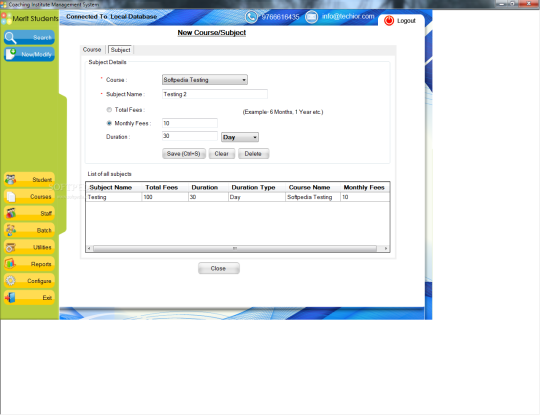Click the email envelope icon in header

click(311, 17)
